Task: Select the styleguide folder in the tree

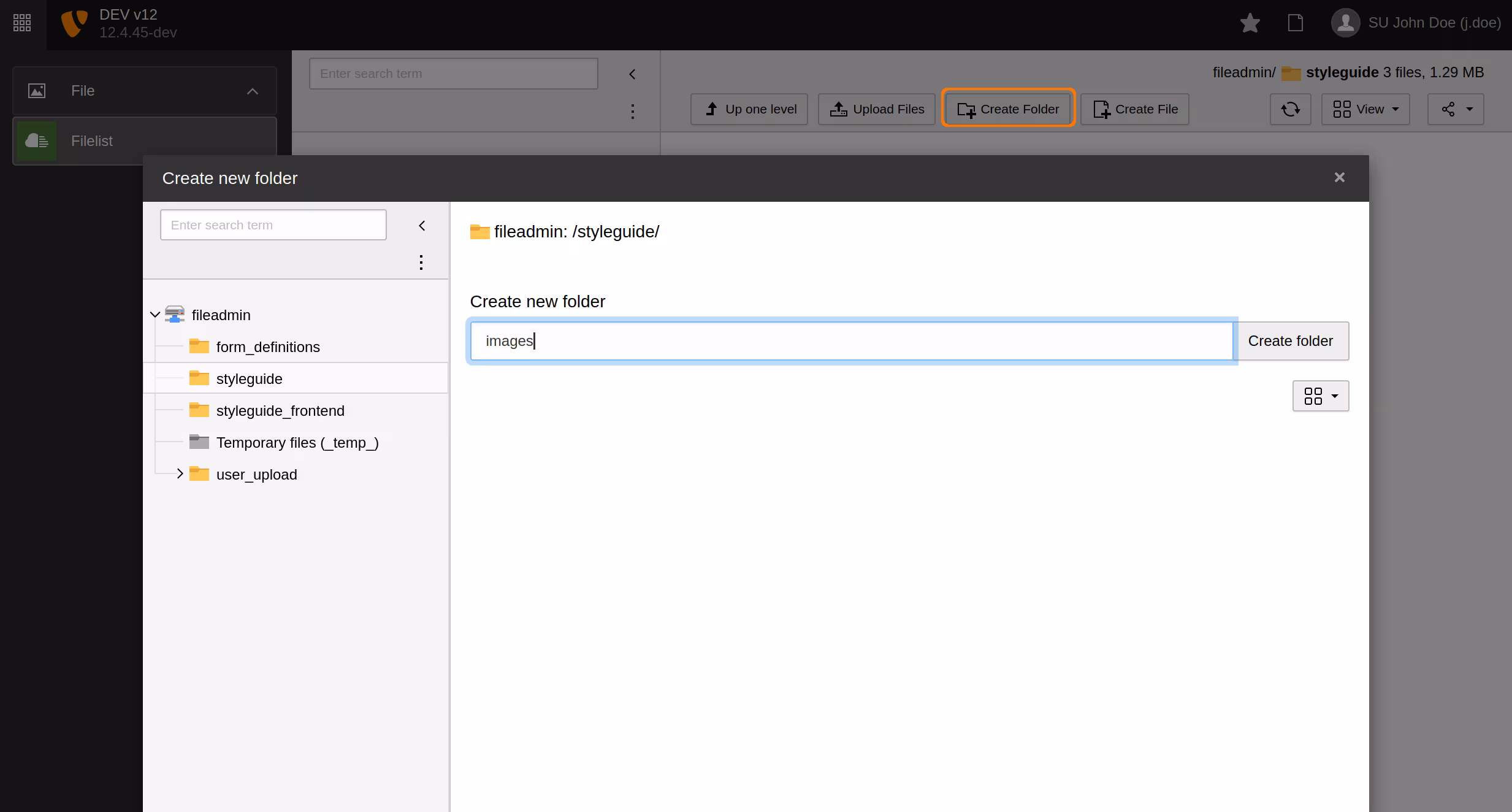Action: [249, 378]
